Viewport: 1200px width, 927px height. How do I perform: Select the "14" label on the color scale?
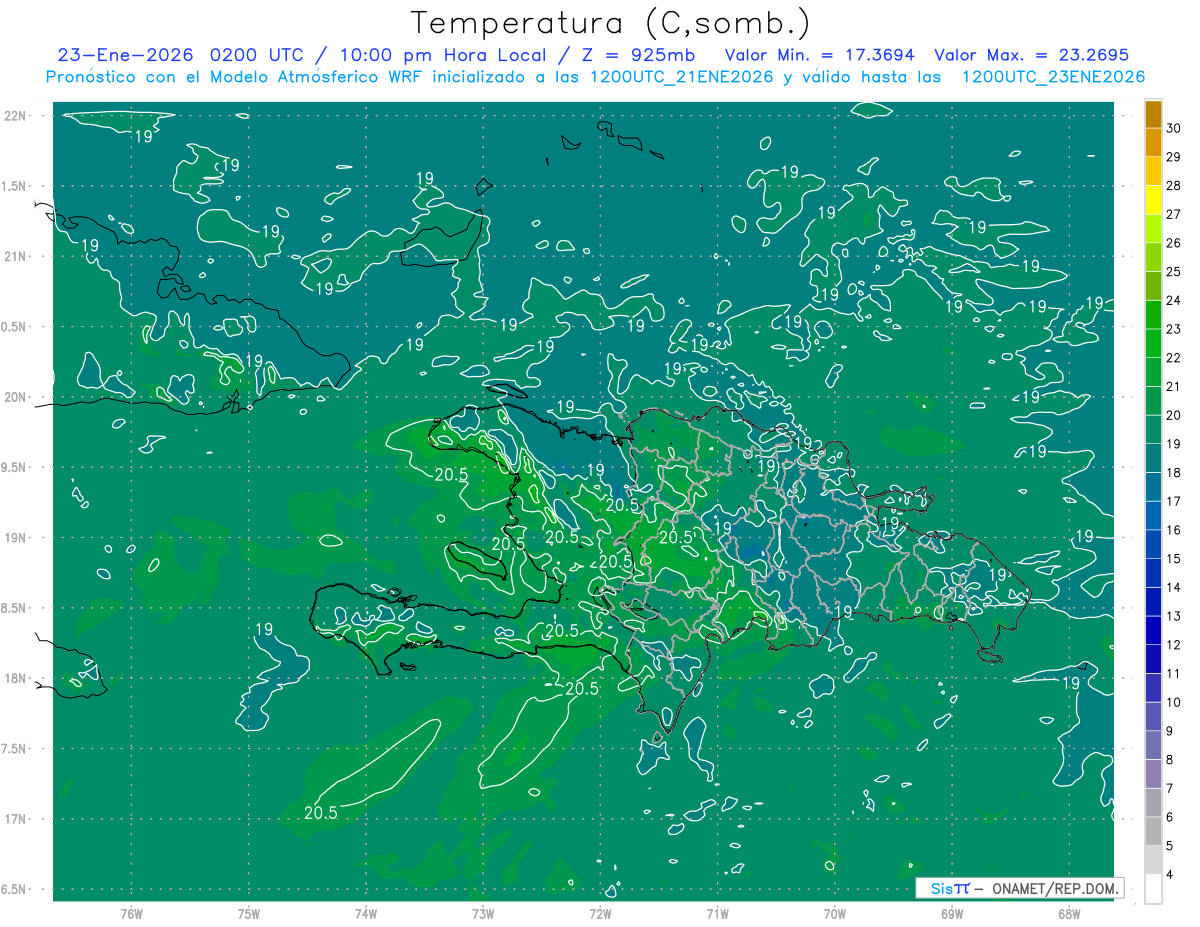point(1174,588)
